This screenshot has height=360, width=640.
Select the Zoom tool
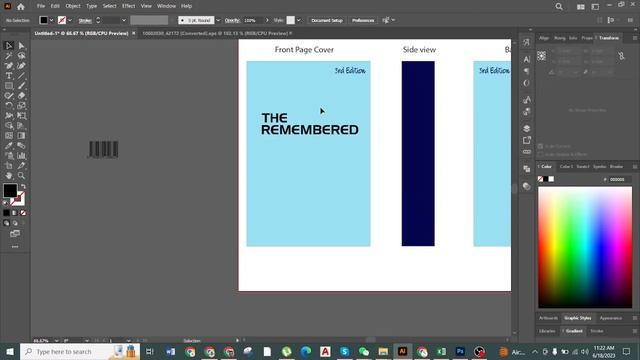point(21,176)
